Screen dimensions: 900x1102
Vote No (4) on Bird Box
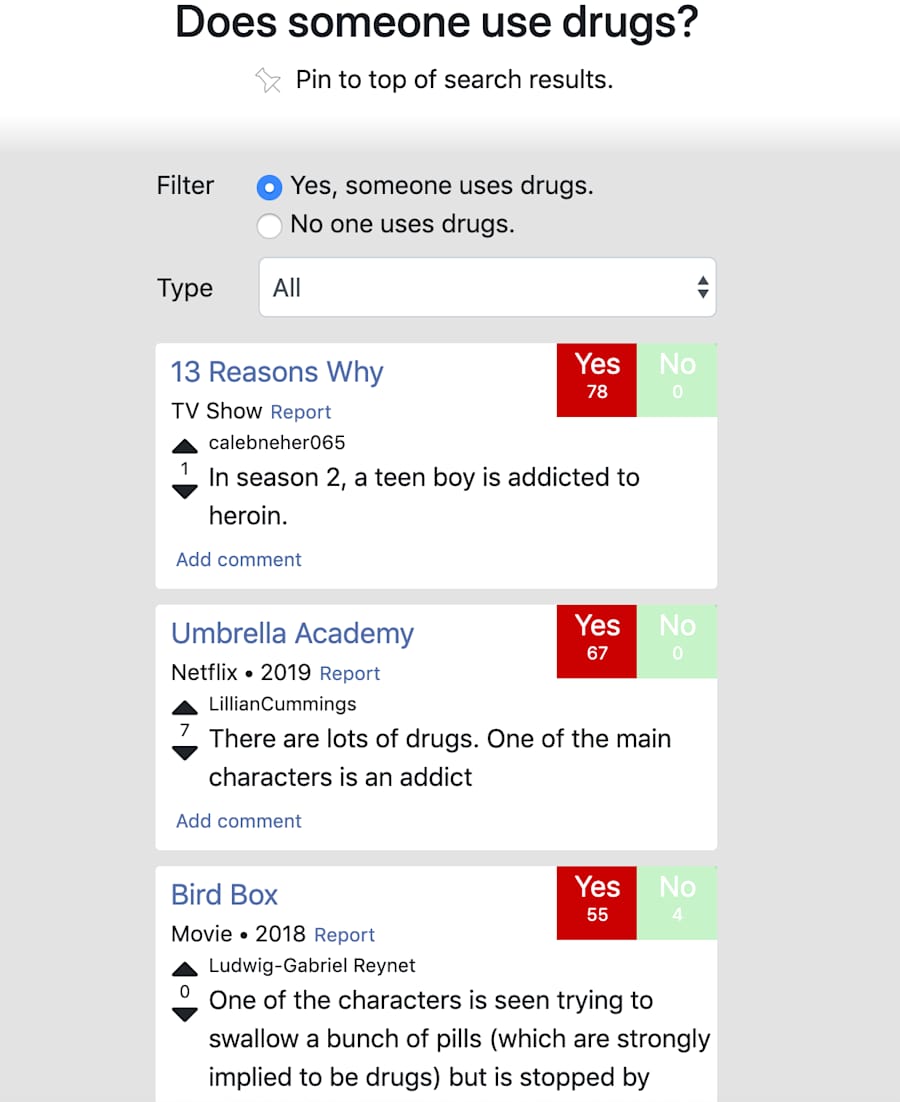coord(677,903)
